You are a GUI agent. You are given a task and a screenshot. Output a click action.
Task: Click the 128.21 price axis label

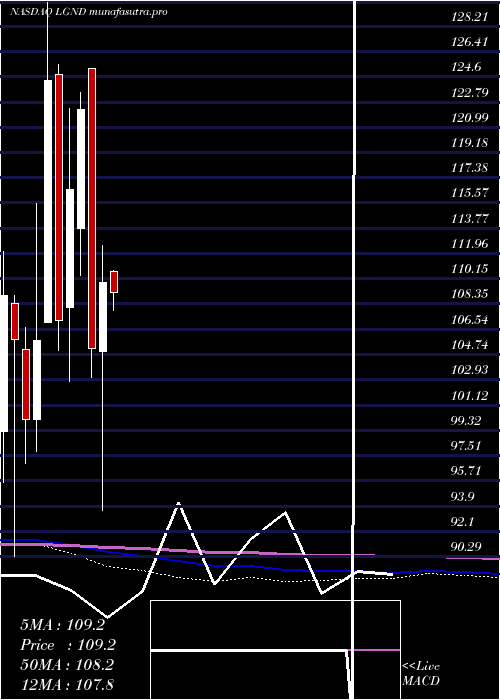point(467,17)
